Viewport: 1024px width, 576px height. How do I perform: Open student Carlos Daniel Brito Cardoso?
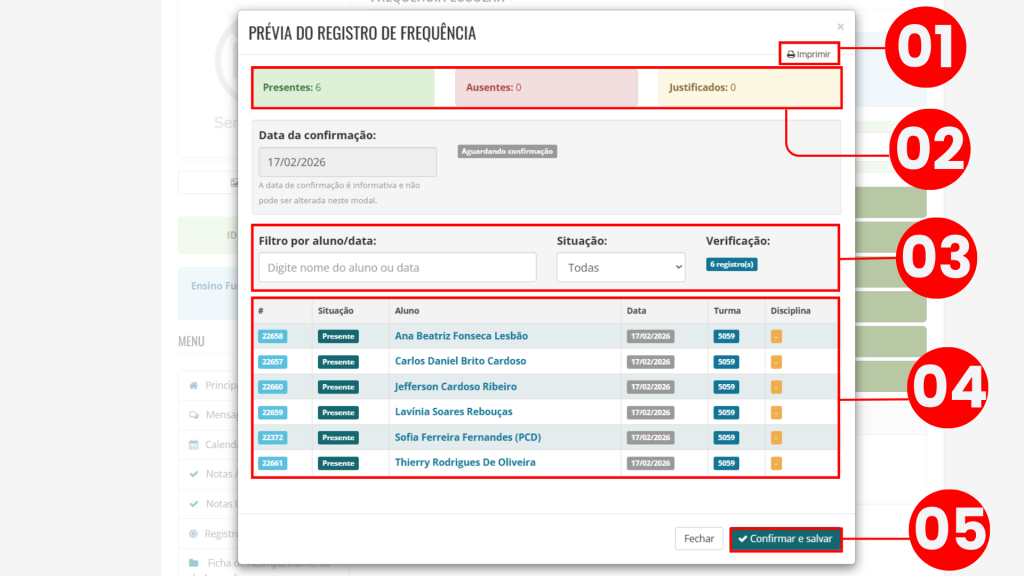coord(460,361)
